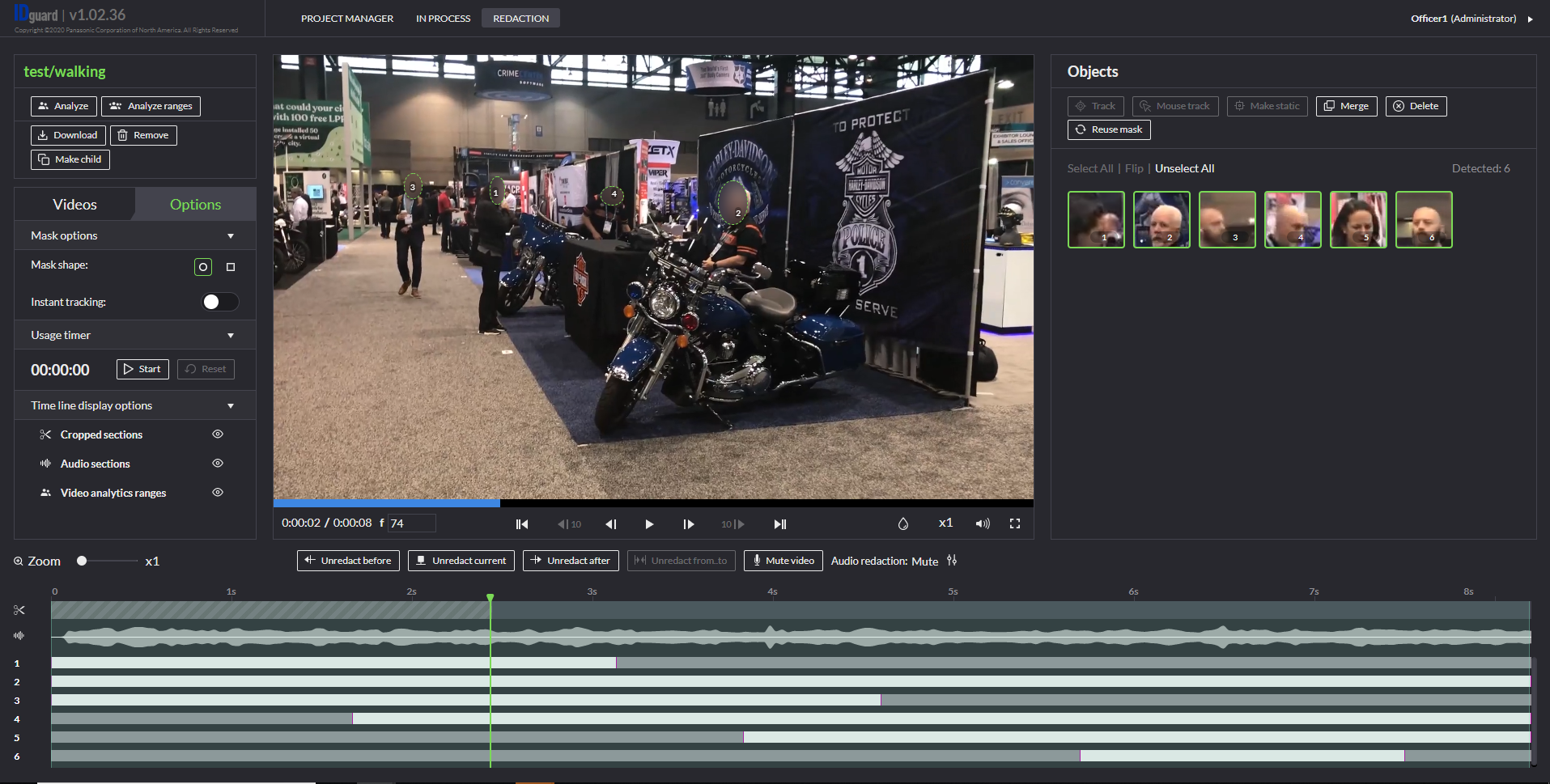The height and width of the screenshot is (784, 1550).
Task: Collapse the Usage timer section
Action: [231, 334]
